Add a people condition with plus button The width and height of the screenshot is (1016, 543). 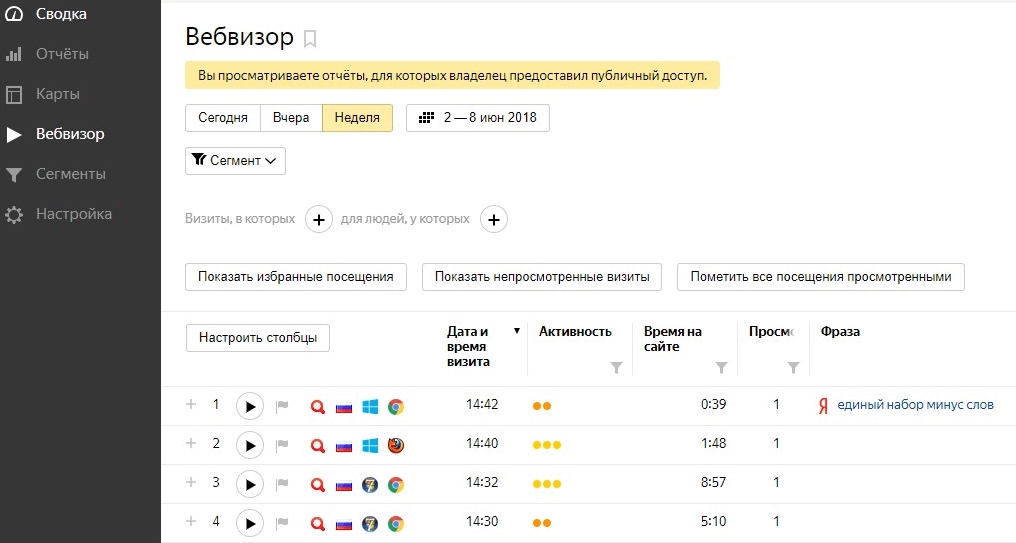(x=494, y=220)
